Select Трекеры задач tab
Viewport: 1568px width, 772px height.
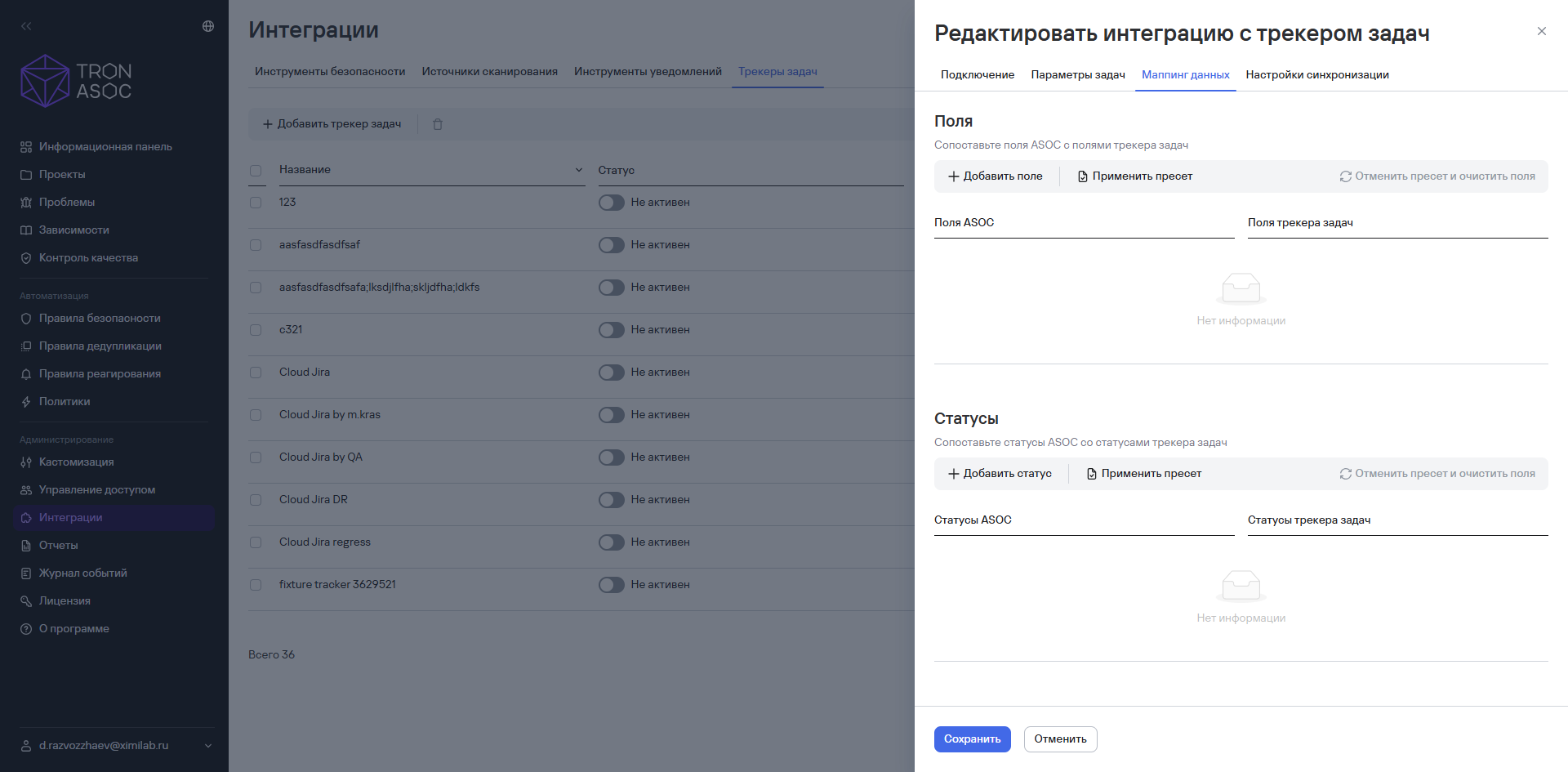(x=777, y=72)
